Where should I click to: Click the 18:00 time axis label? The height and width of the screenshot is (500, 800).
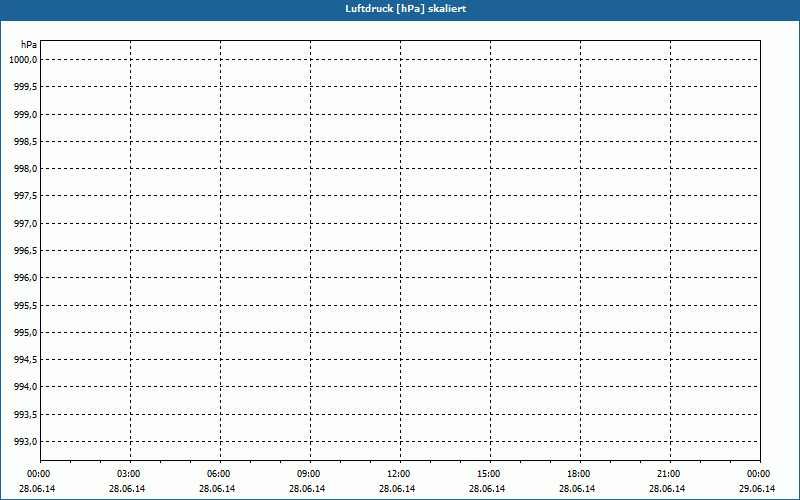point(579,474)
